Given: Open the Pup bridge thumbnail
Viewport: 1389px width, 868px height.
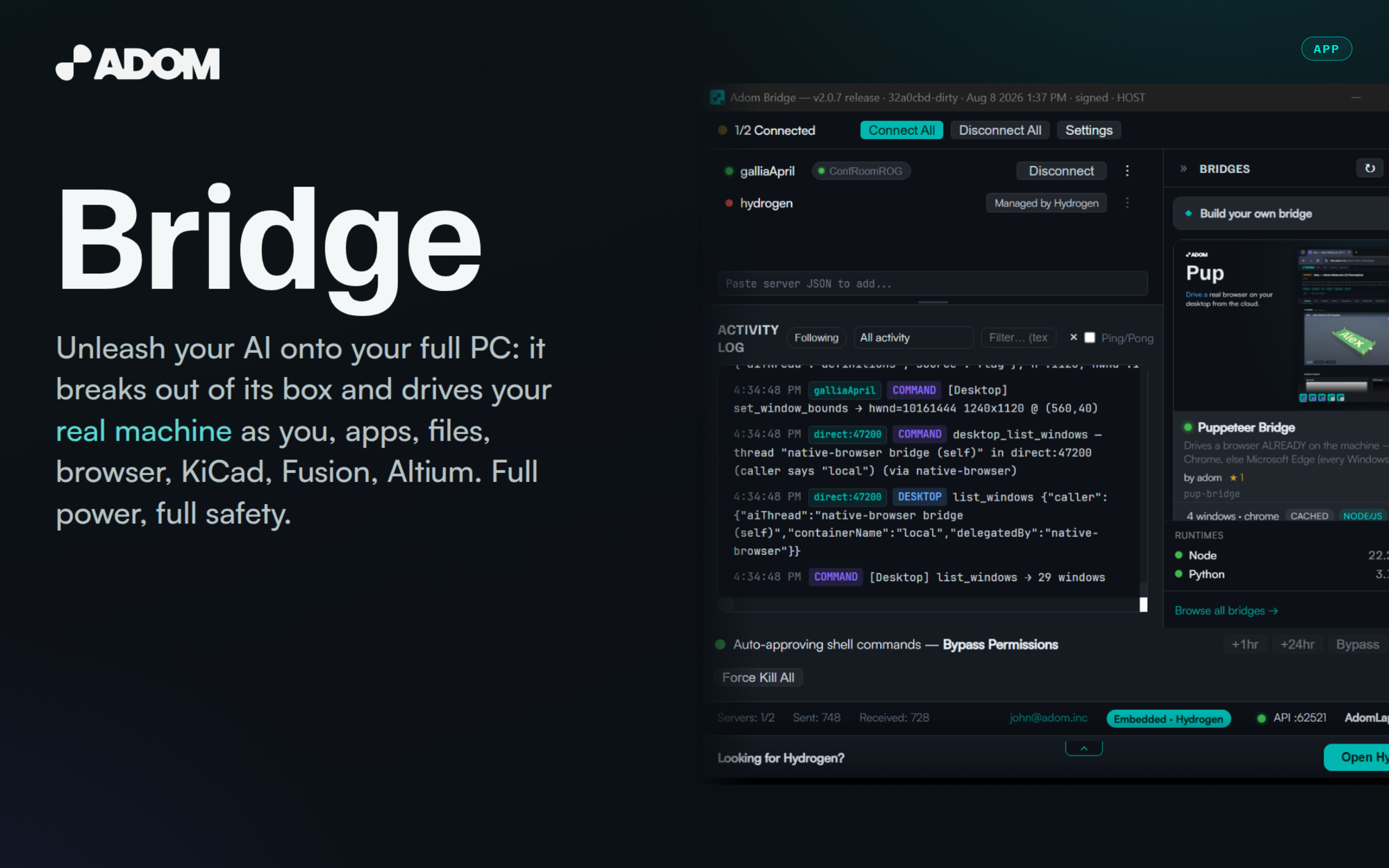Looking at the screenshot, I should click(x=1281, y=325).
